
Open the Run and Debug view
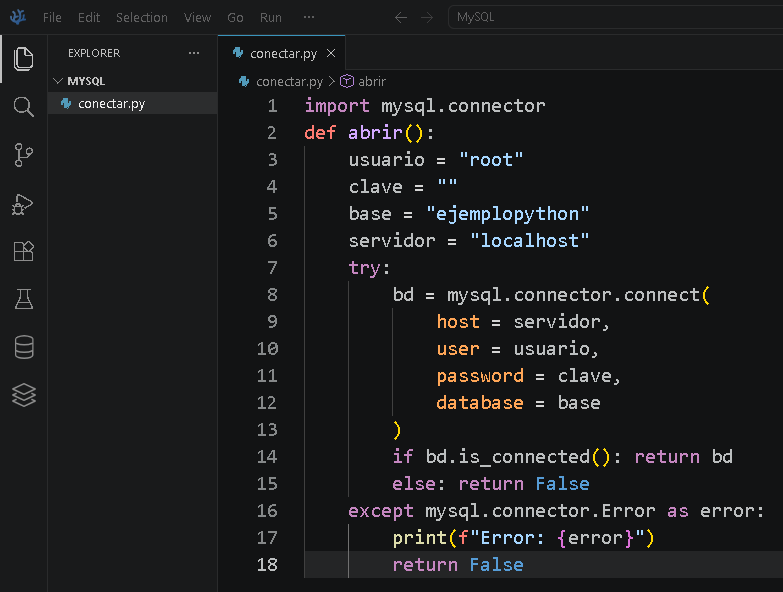click(x=23, y=204)
